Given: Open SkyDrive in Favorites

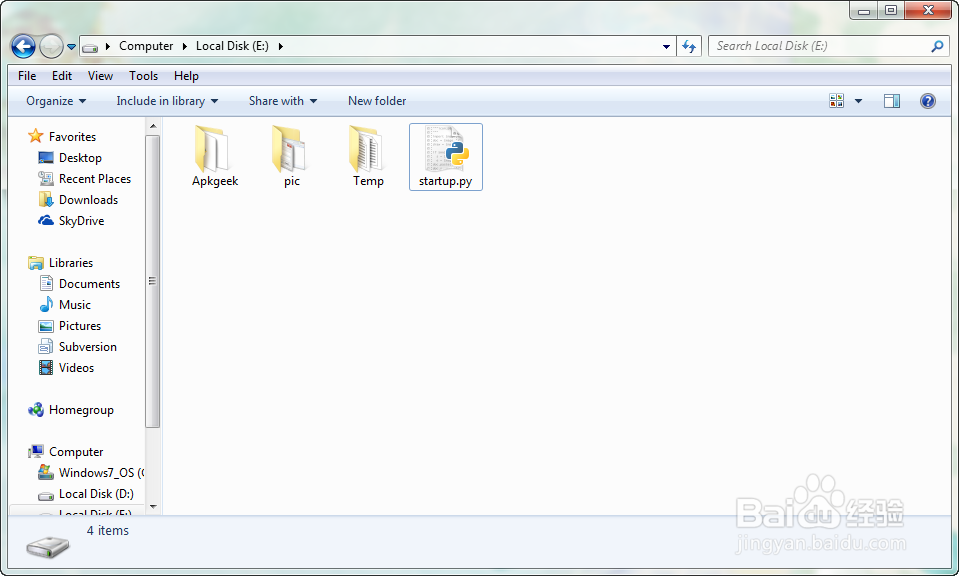Looking at the screenshot, I should point(71,221).
